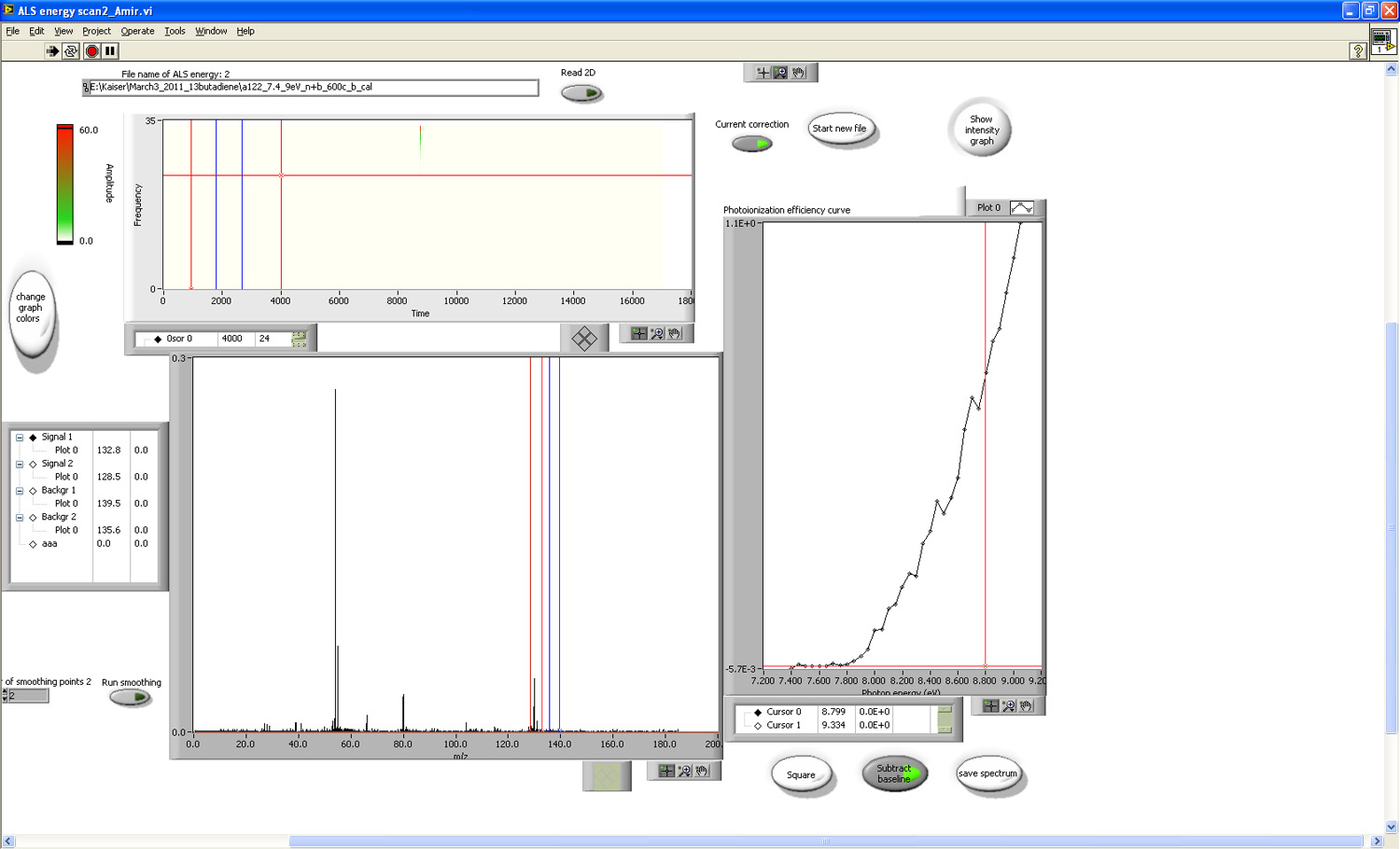Collapse the Backgr 2 tree node
Image resolution: width=1400 pixels, height=849 pixels.
point(19,517)
